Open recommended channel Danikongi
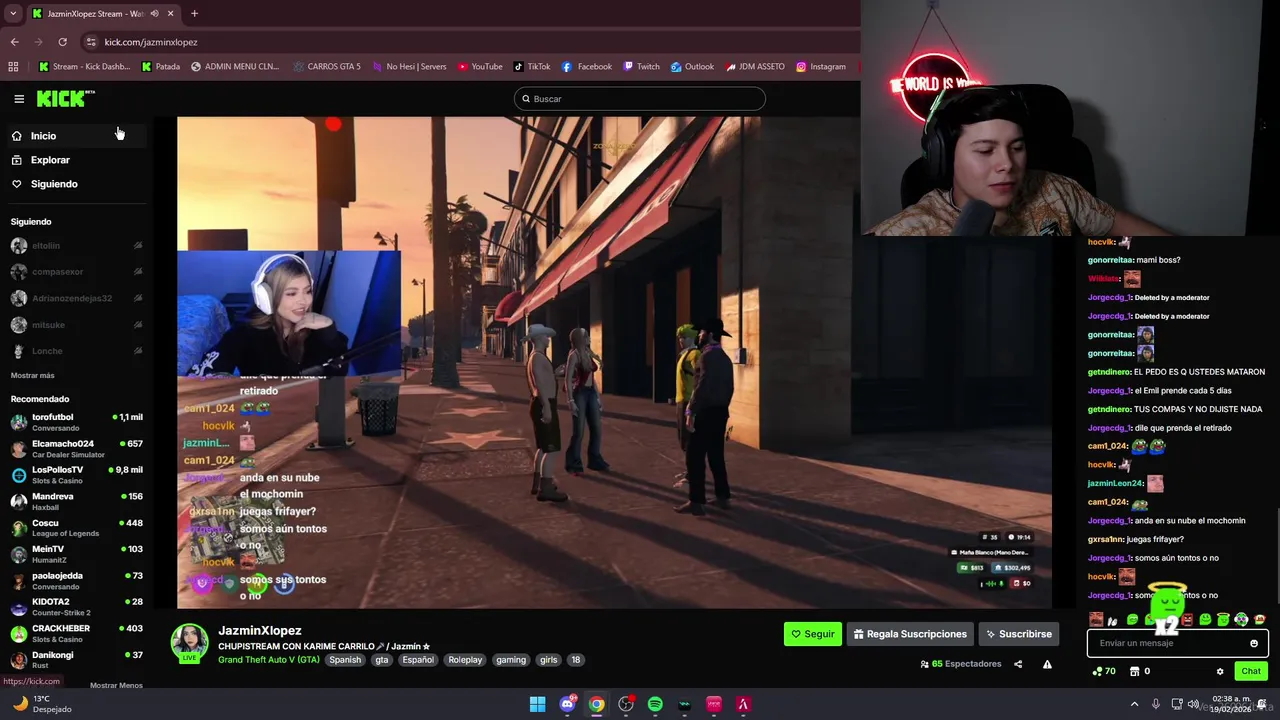Image resolution: width=1280 pixels, height=720 pixels. (76, 660)
